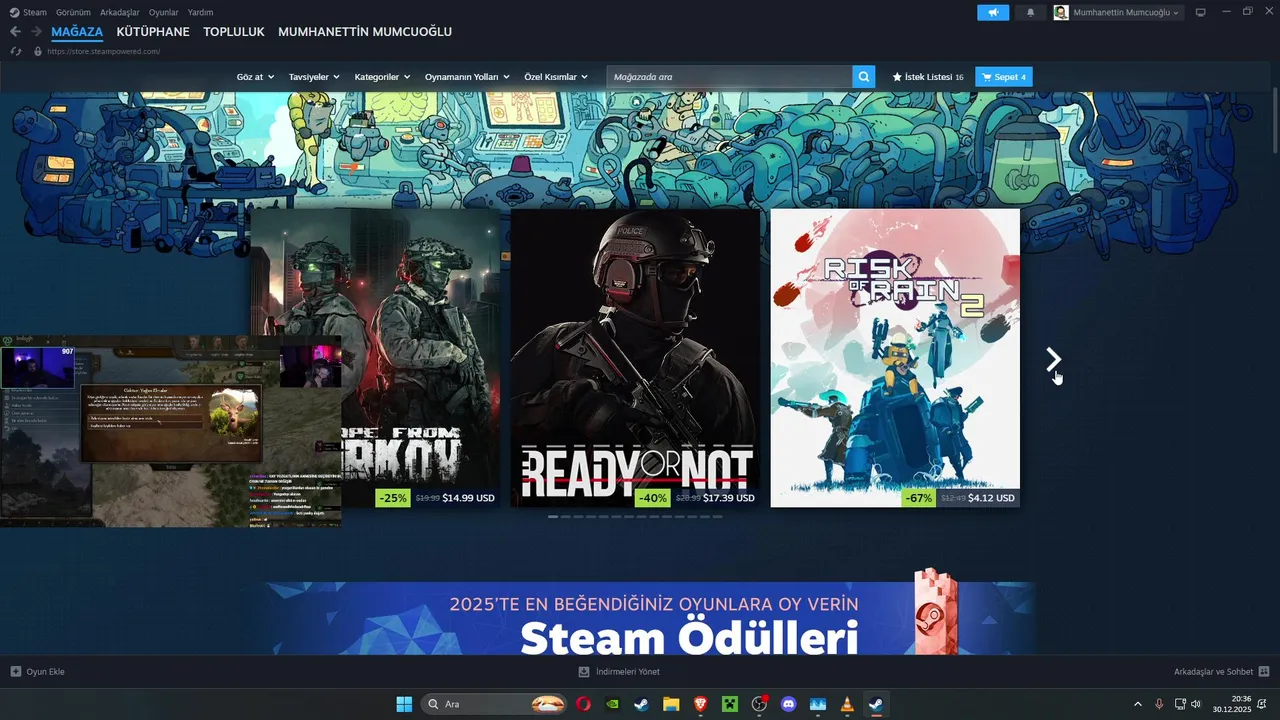
Task: Launch Opera GX from the taskbar
Action: click(583, 704)
